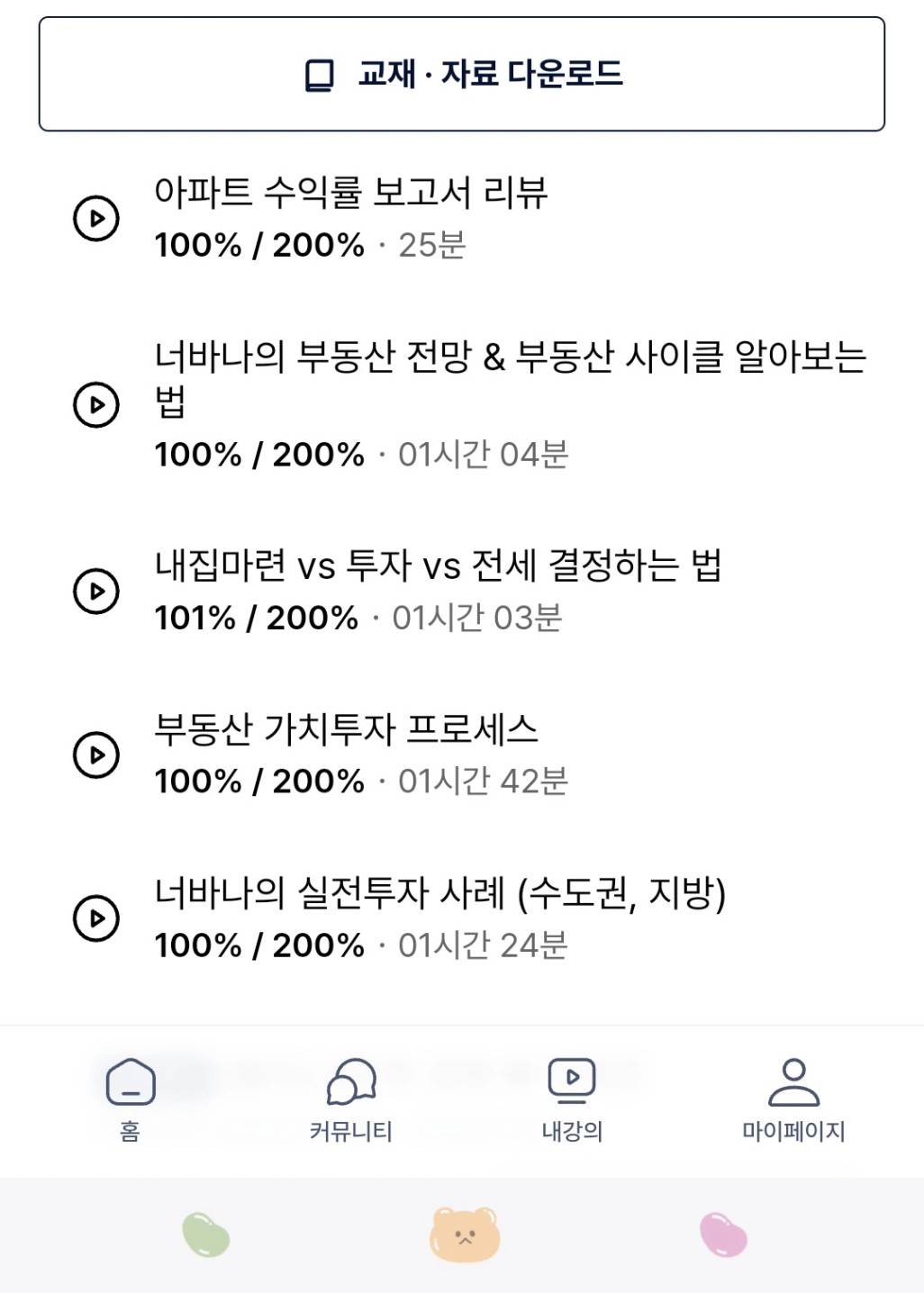
Task: Open the 홈 tab icon
Action: (131, 1081)
